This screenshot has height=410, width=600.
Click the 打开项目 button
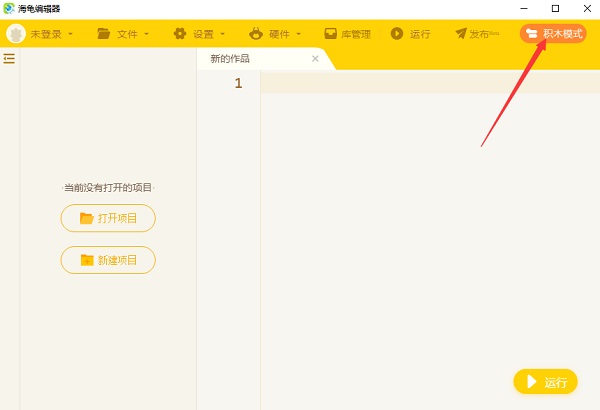(x=108, y=218)
